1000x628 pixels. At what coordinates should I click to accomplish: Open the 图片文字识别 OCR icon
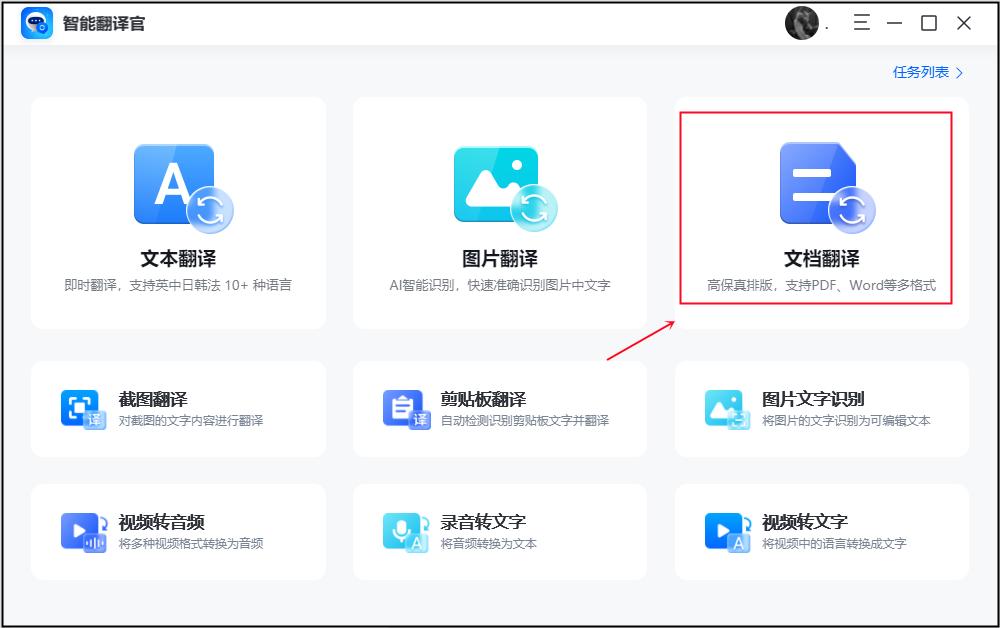point(726,407)
